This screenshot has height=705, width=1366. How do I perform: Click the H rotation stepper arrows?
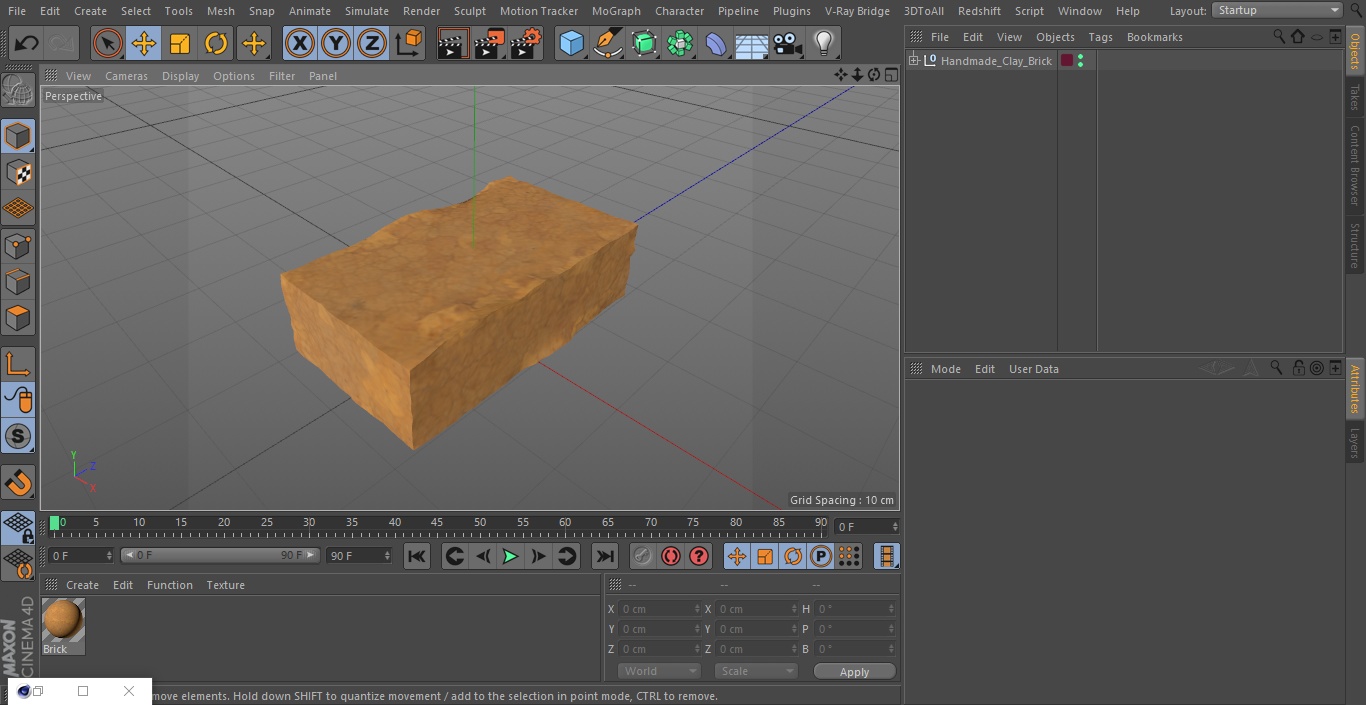(x=892, y=609)
